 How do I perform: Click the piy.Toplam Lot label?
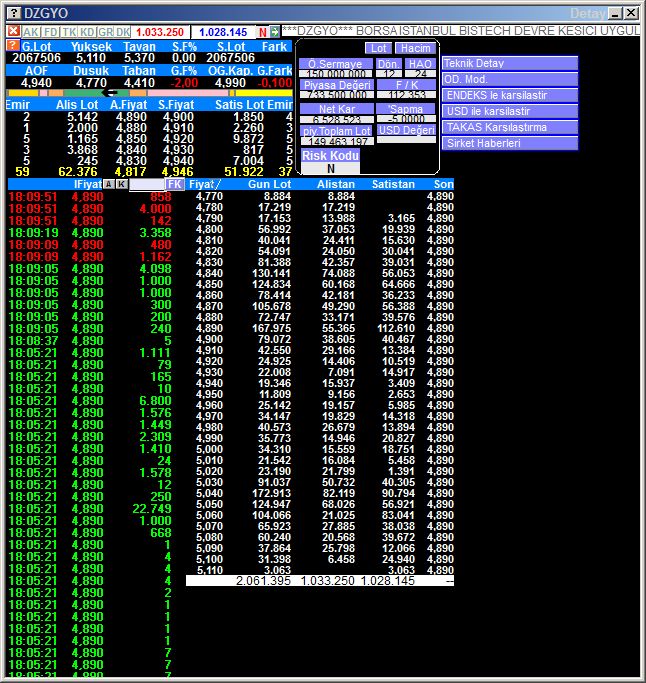pyautogui.click(x=337, y=131)
